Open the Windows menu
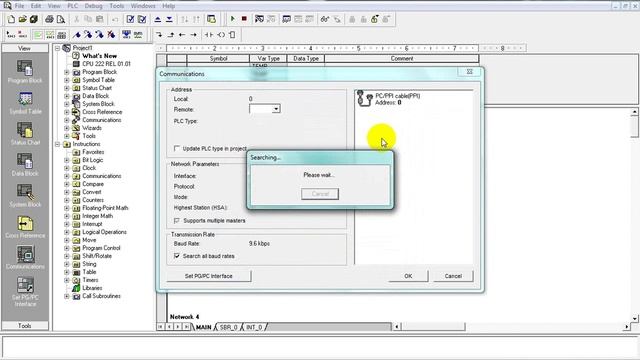 pos(143,6)
